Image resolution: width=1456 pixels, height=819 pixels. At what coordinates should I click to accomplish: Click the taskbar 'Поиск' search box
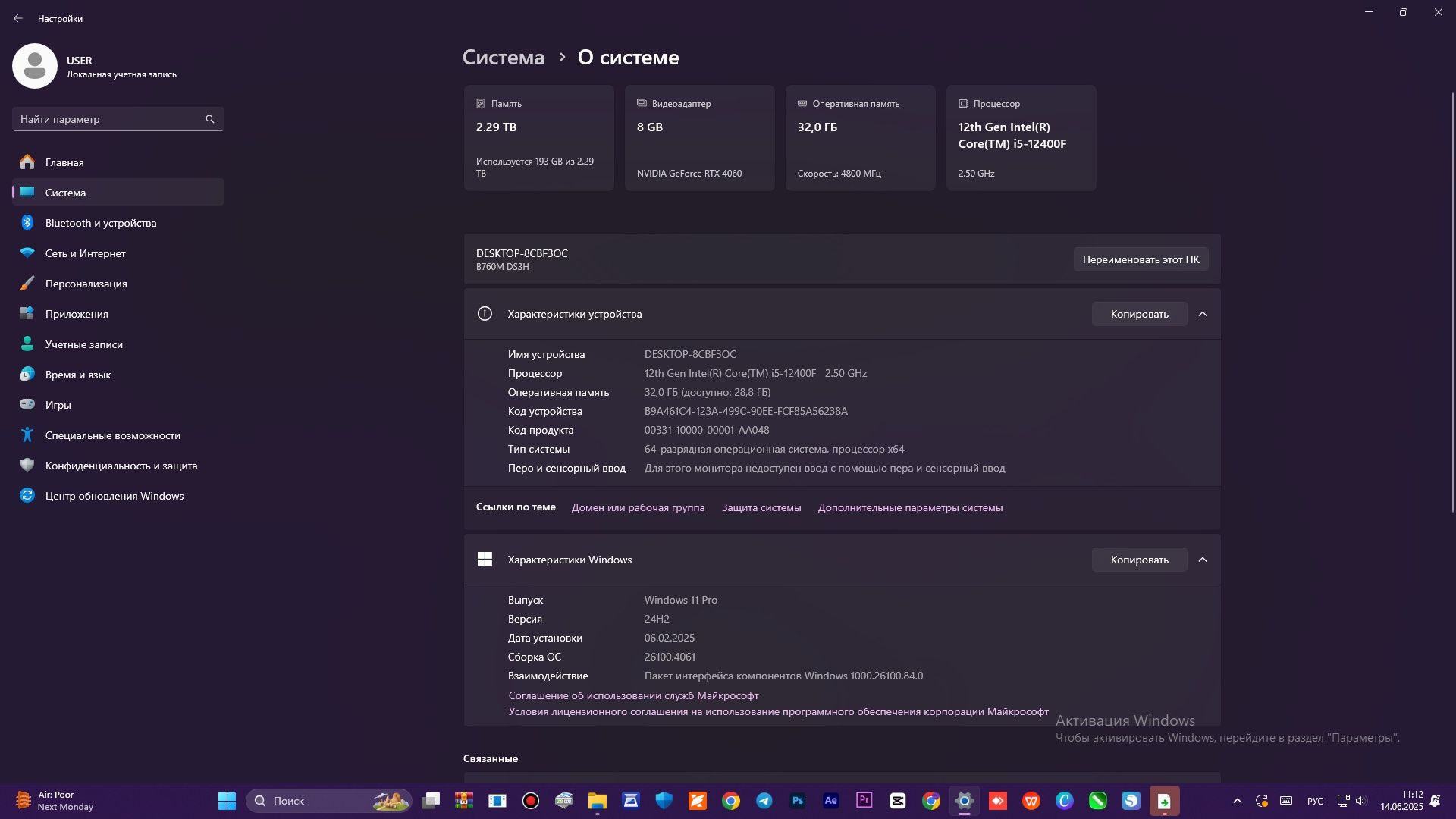[329, 801]
